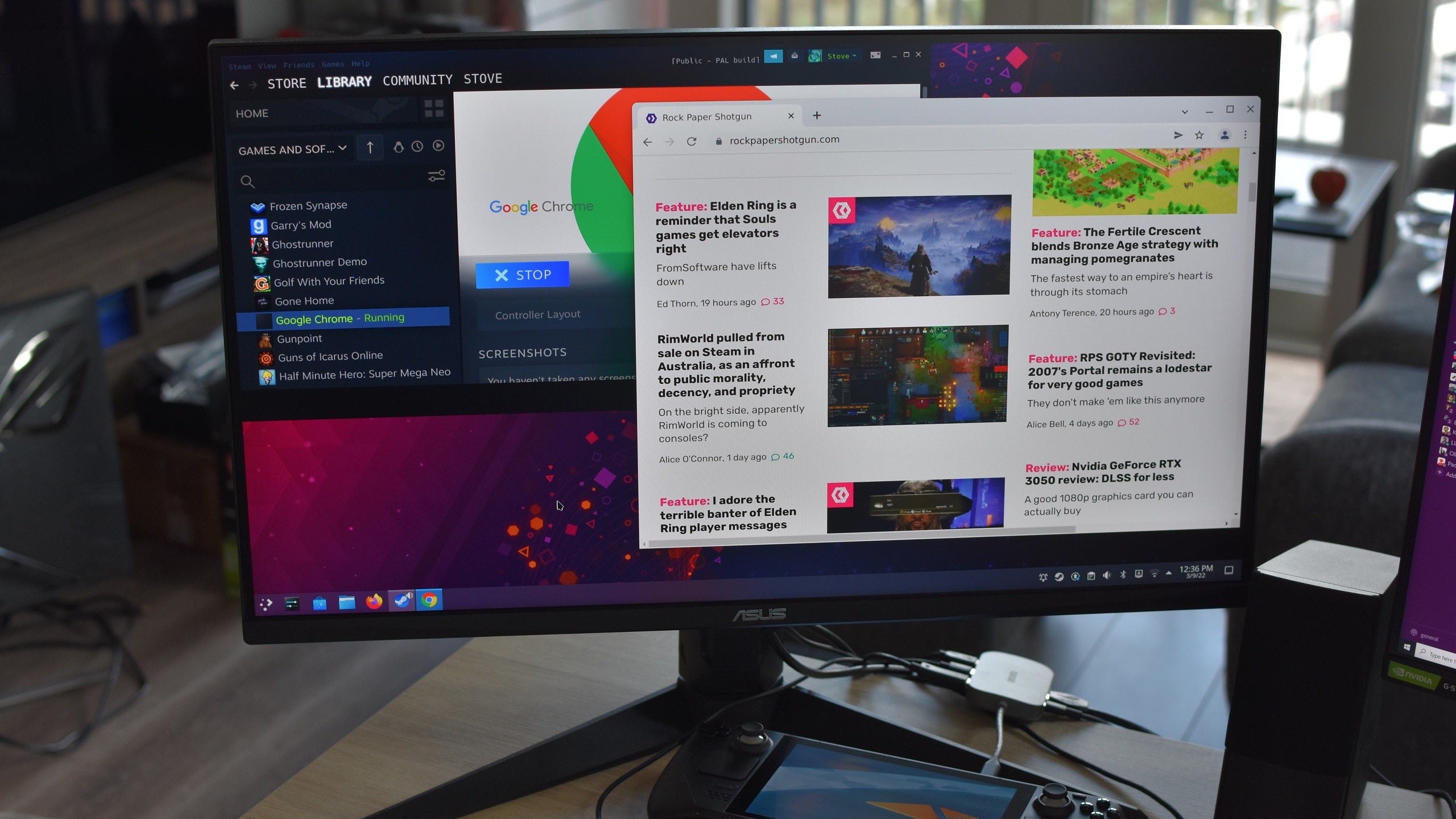Click the Steam clock/recent activity icon
Image resolution: width=1456 pixels, height=819 pixels.
point(418,148)
